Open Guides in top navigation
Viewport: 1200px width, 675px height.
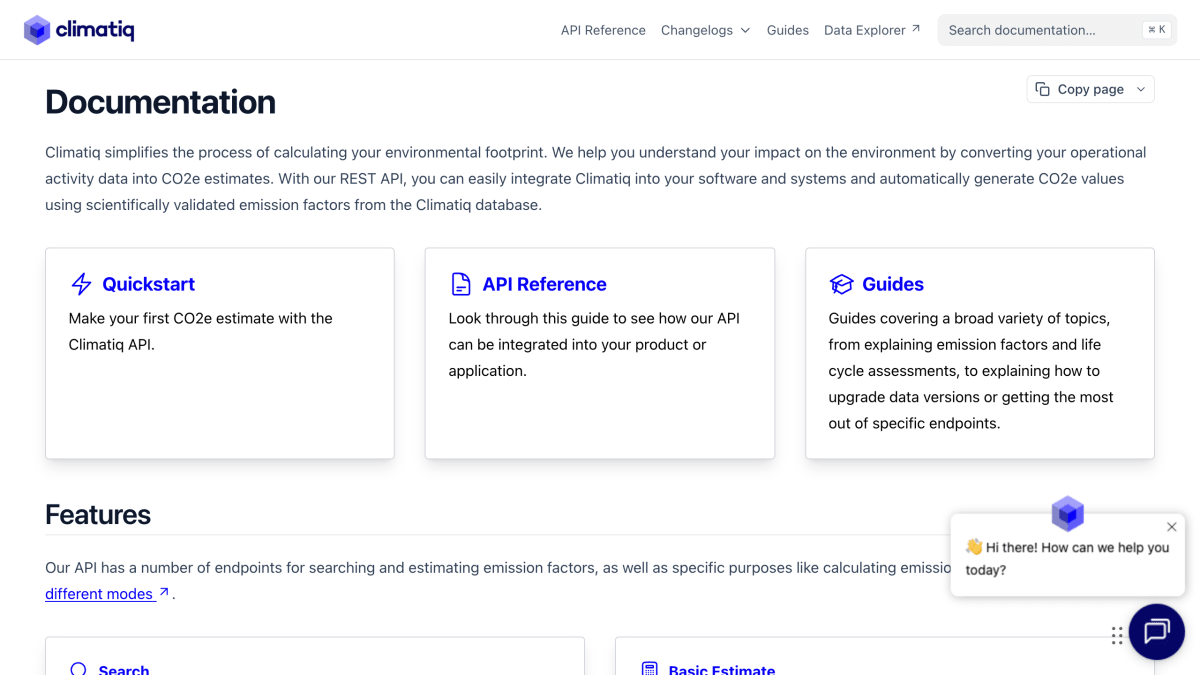tap(788, 30)
